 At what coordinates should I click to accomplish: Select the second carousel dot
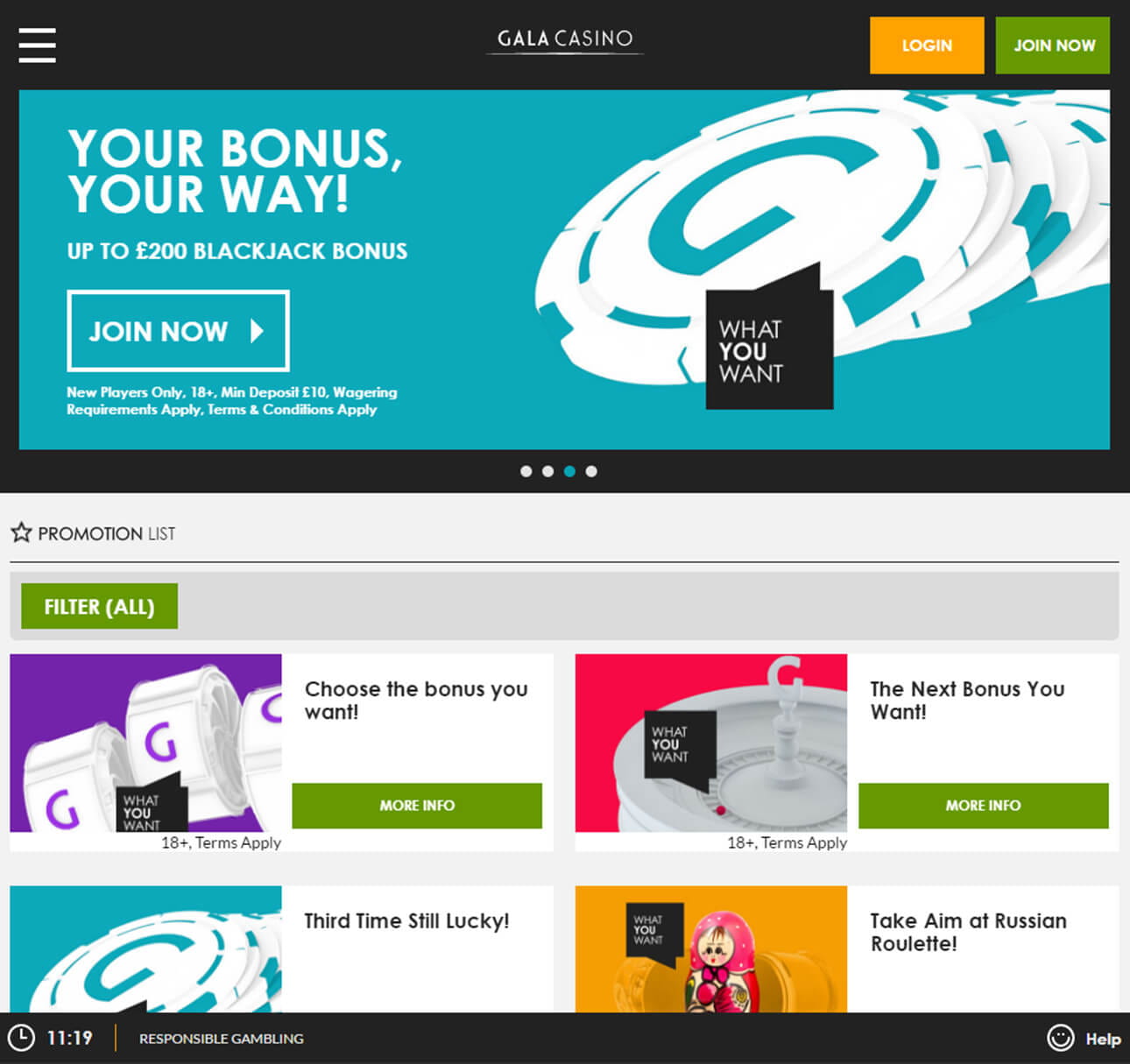(547, 471)
